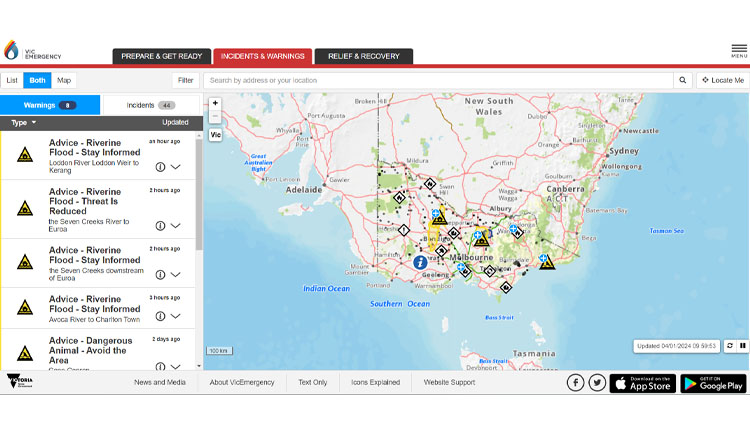Image resolution: width=750 pixels, height=430 pixels.
Task: Expand the Threat Is Reduced warning
Action: (176, 226)
